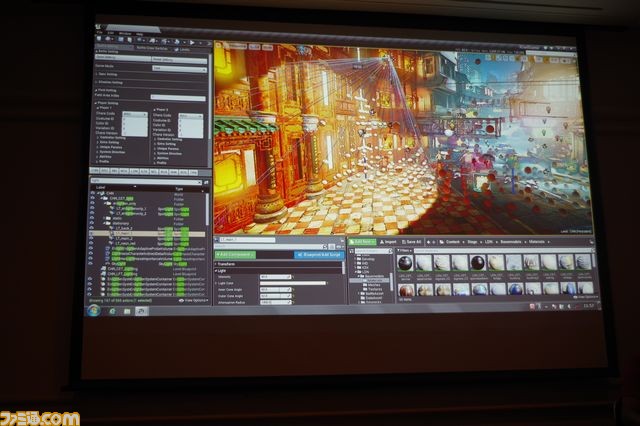This screenshot has height=426, width=640.
Task: Click the forward arrow in the Content Browser path
Action: [434, 242]
